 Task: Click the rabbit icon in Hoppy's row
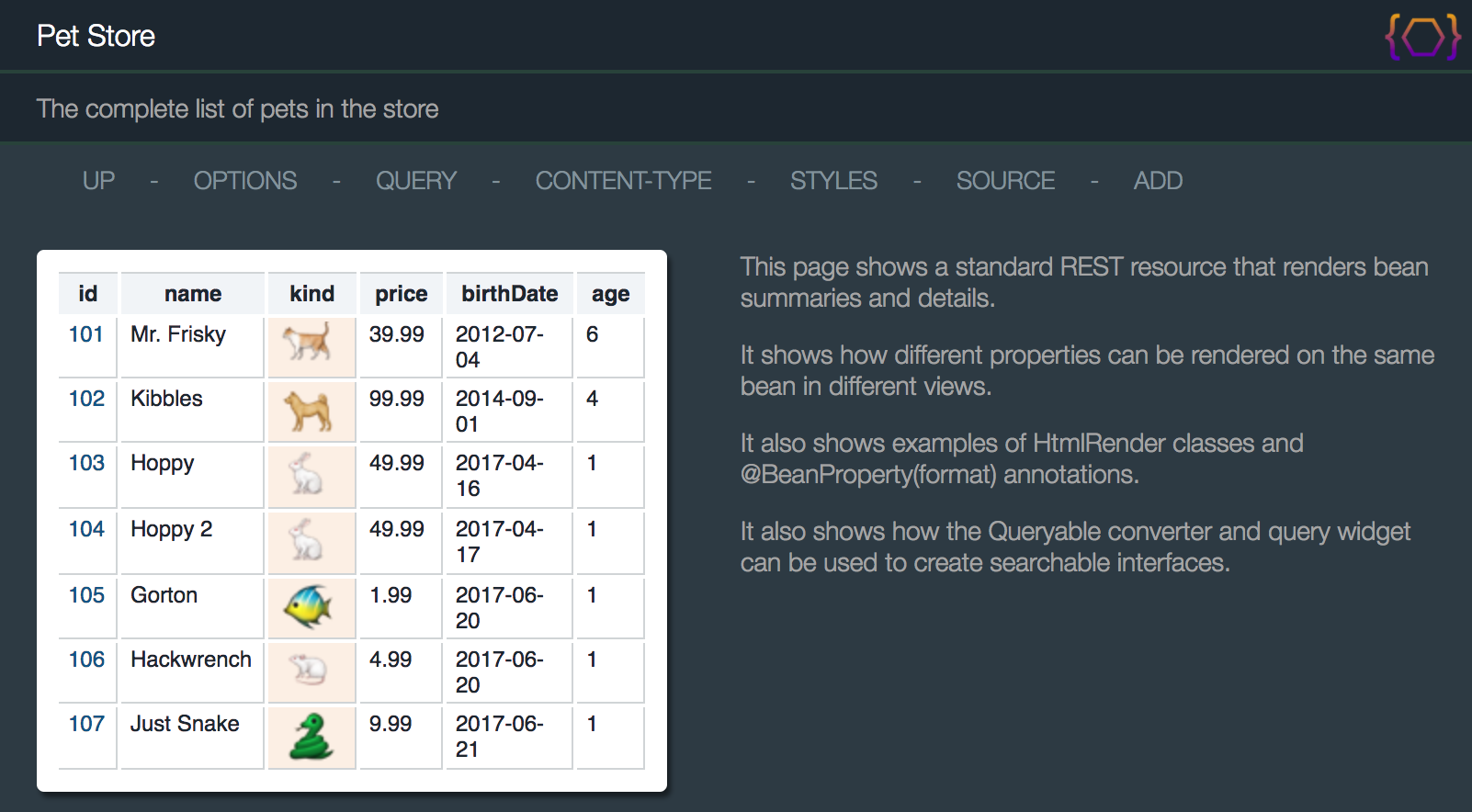point(306,475)
